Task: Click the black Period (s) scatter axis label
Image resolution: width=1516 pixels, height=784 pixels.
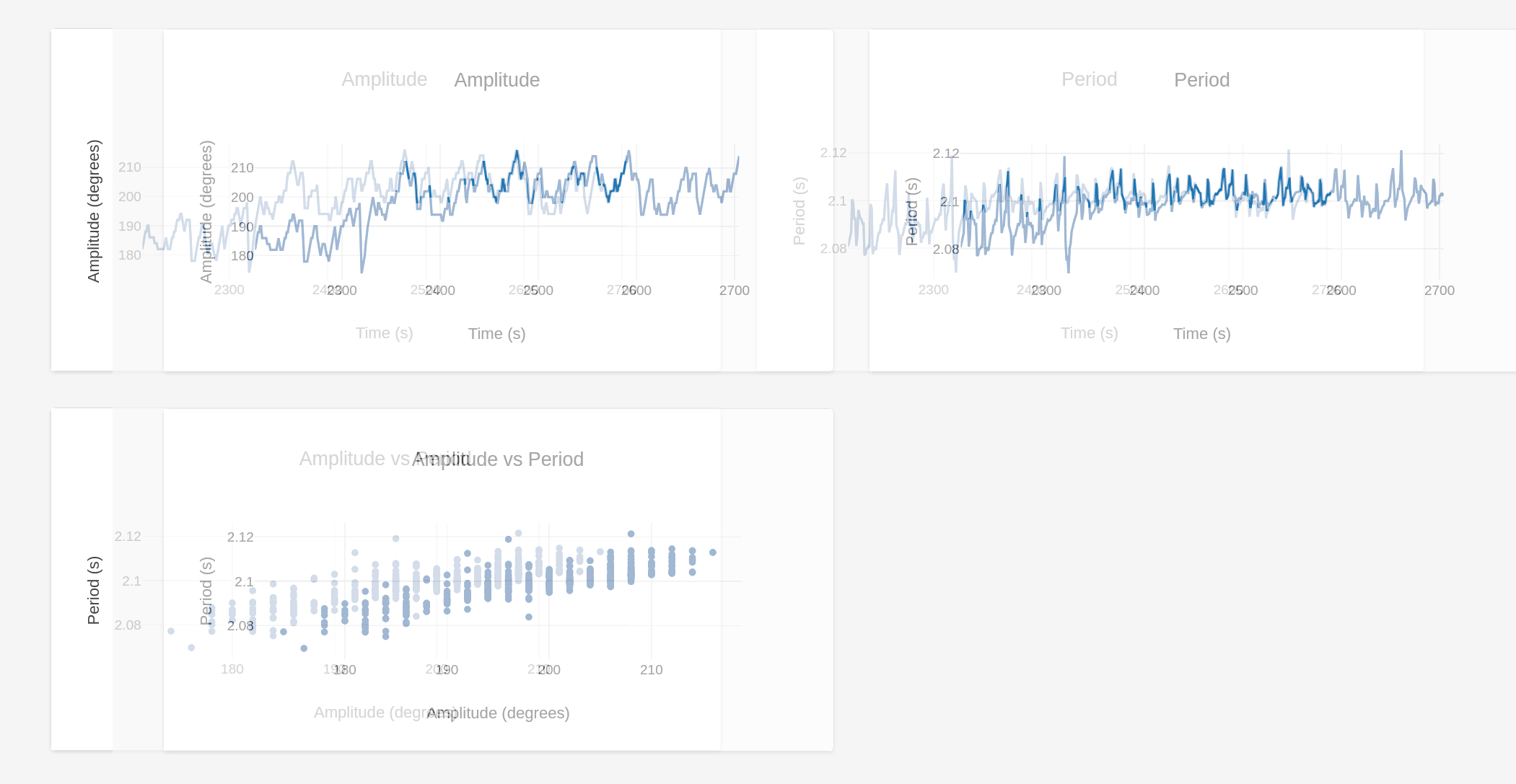Action: point(94,590)
